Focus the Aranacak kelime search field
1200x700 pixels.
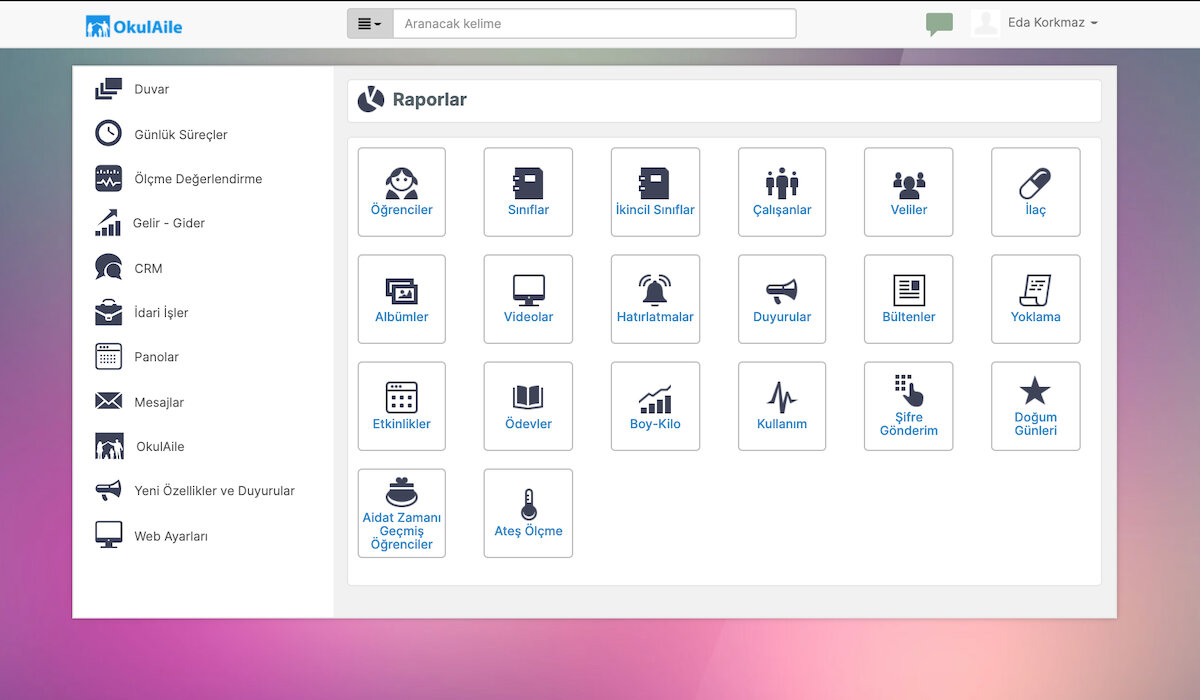(x=595, y=24)
